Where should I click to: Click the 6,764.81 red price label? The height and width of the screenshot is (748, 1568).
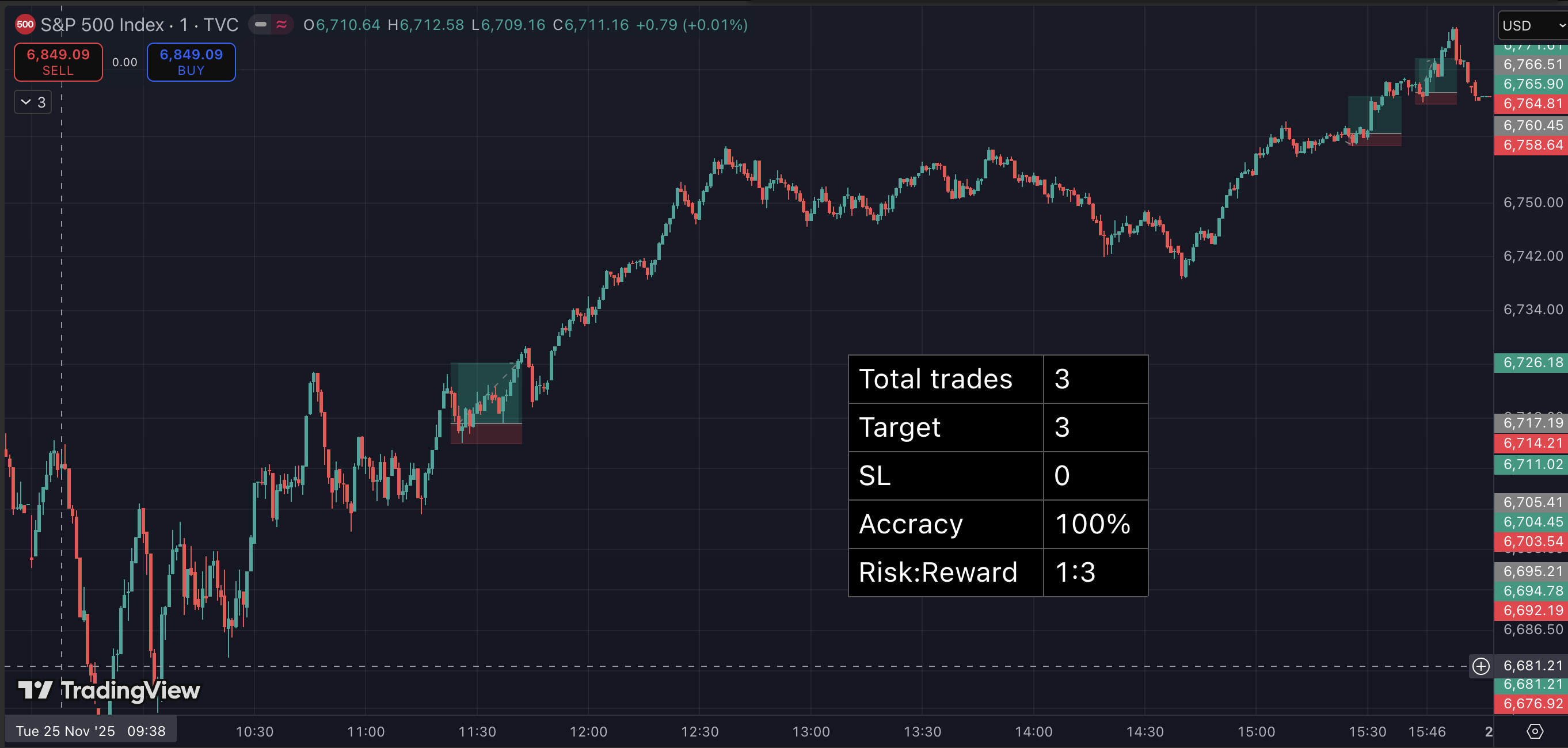[x=1532, y=104]
